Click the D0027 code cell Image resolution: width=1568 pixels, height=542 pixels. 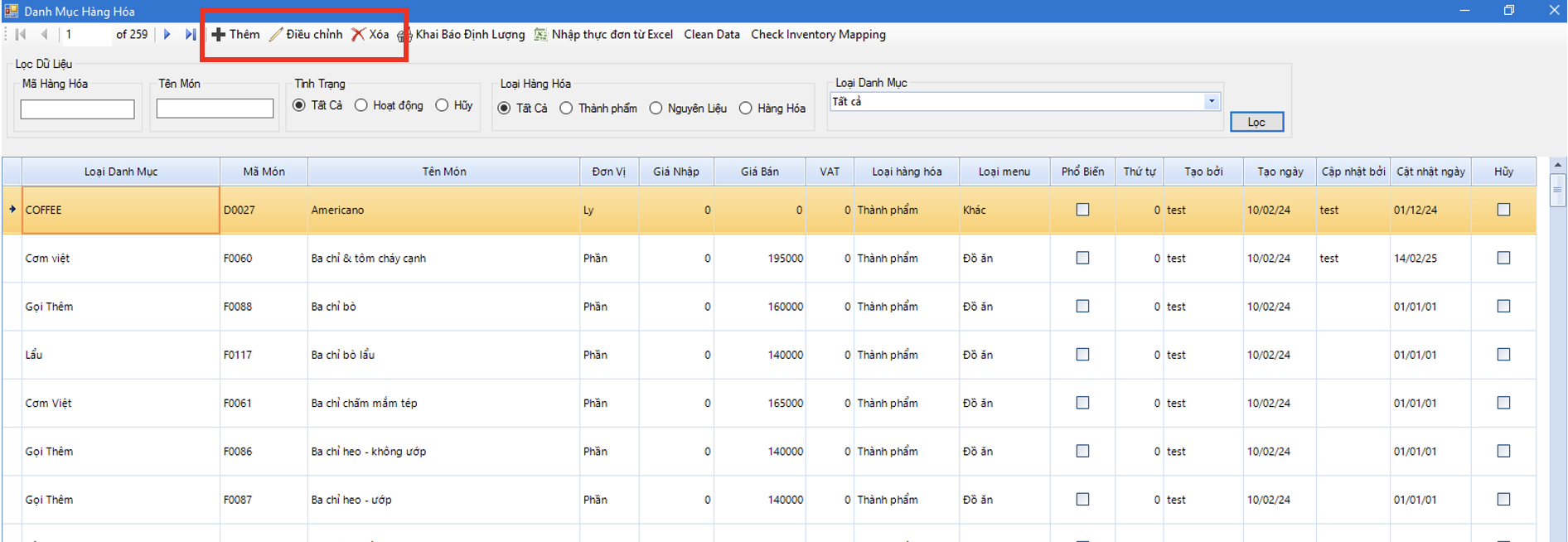264,210
